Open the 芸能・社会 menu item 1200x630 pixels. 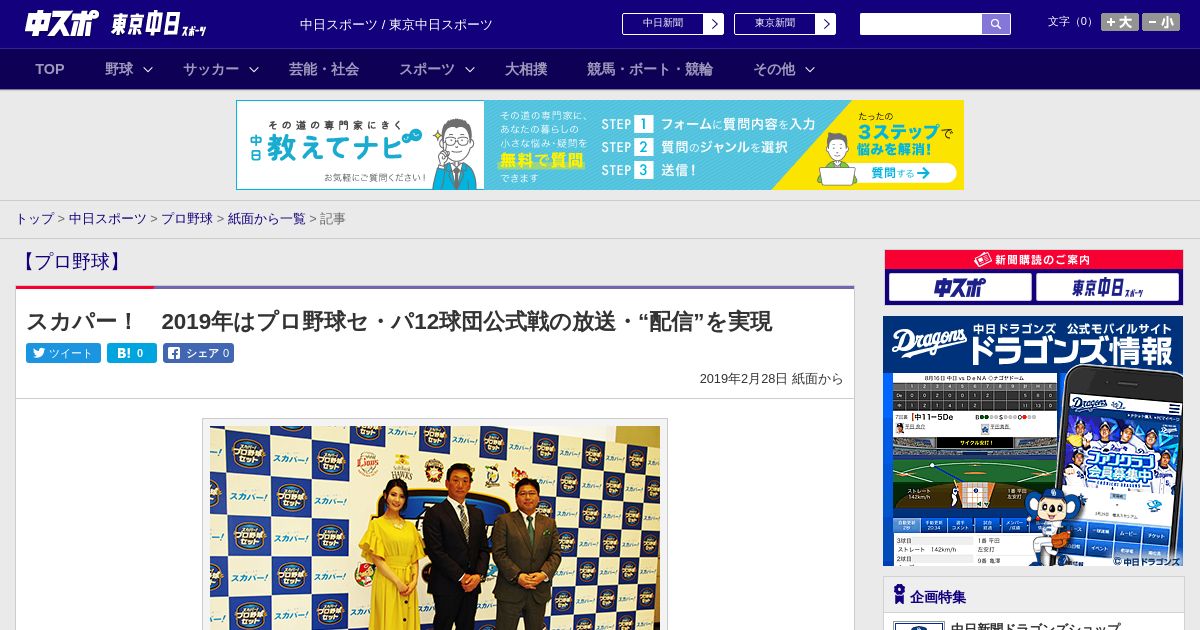point(324,69)
